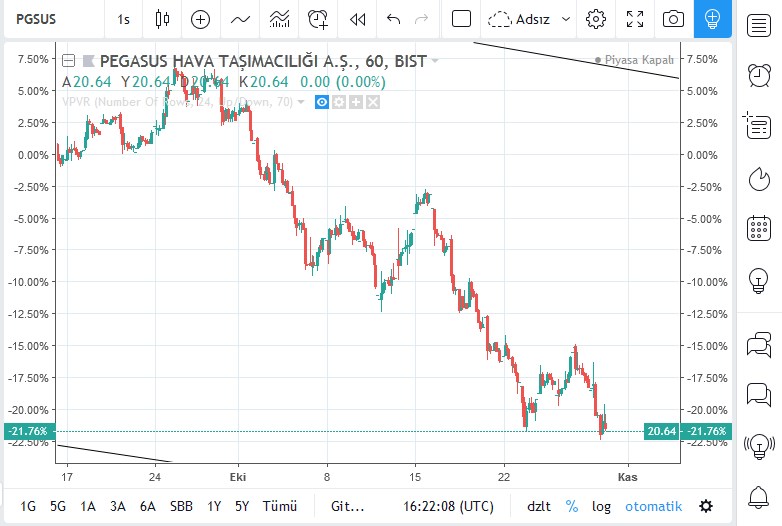The width and height of the screenshot is (782, 526).
Task: Click the Kas date label on time axis
Action: pos(627,477)
